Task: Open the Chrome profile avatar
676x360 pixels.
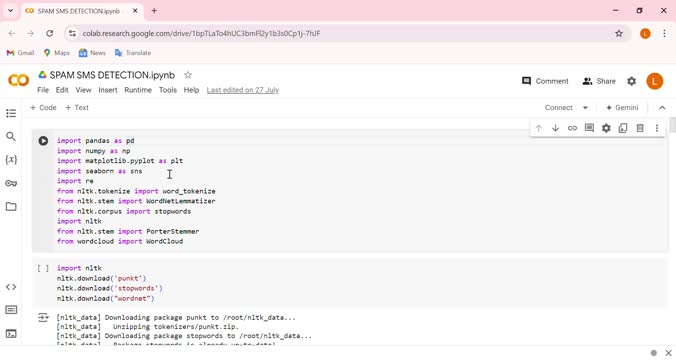Action: (645, 33)
